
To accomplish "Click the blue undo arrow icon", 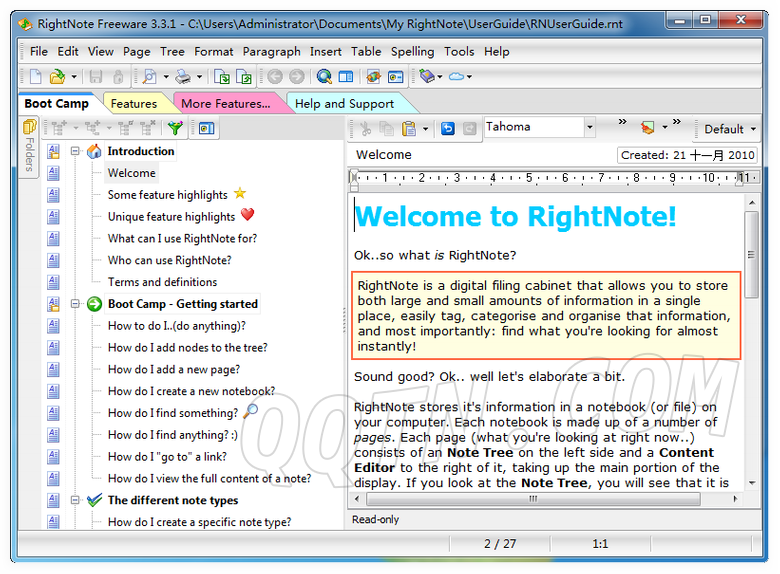I will tap(447, 128).
